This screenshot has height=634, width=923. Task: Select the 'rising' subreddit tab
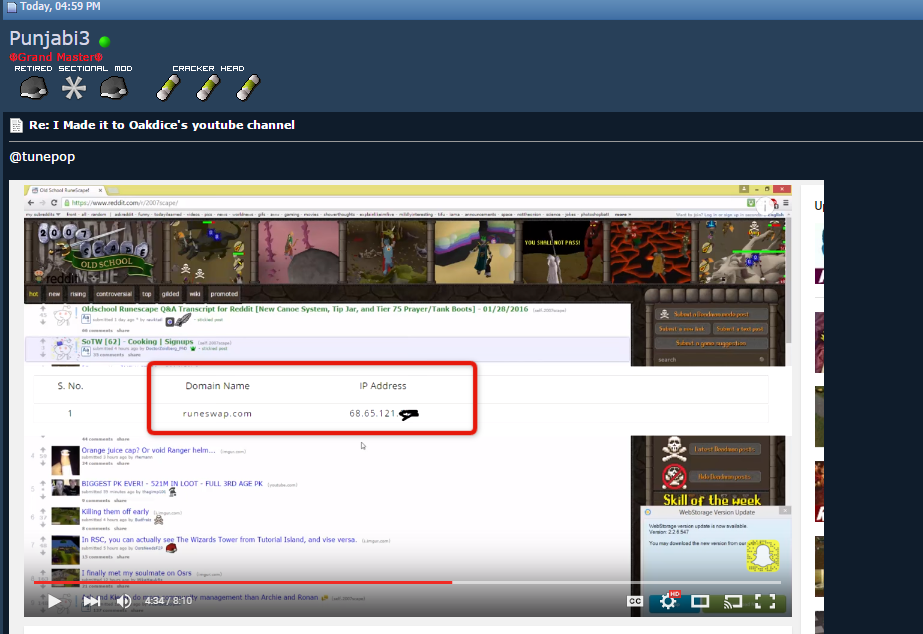click(78, 294)
